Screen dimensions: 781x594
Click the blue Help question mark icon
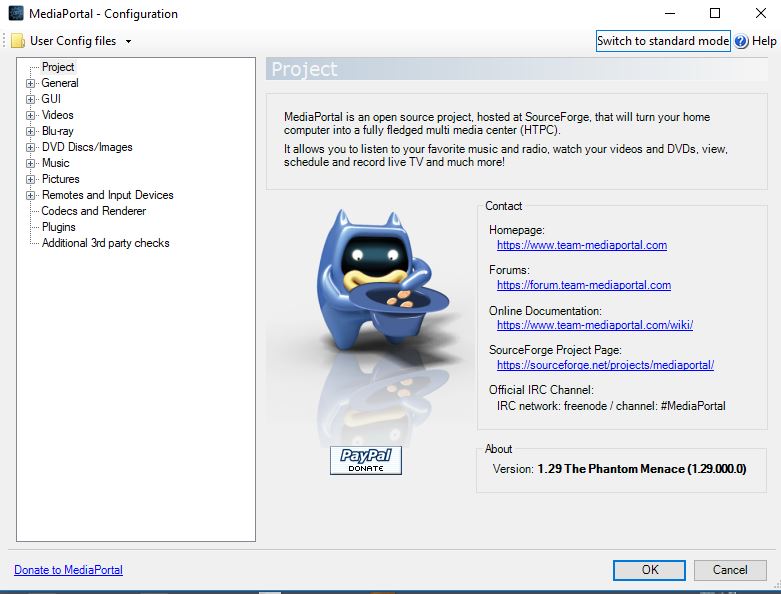[741, 41]
